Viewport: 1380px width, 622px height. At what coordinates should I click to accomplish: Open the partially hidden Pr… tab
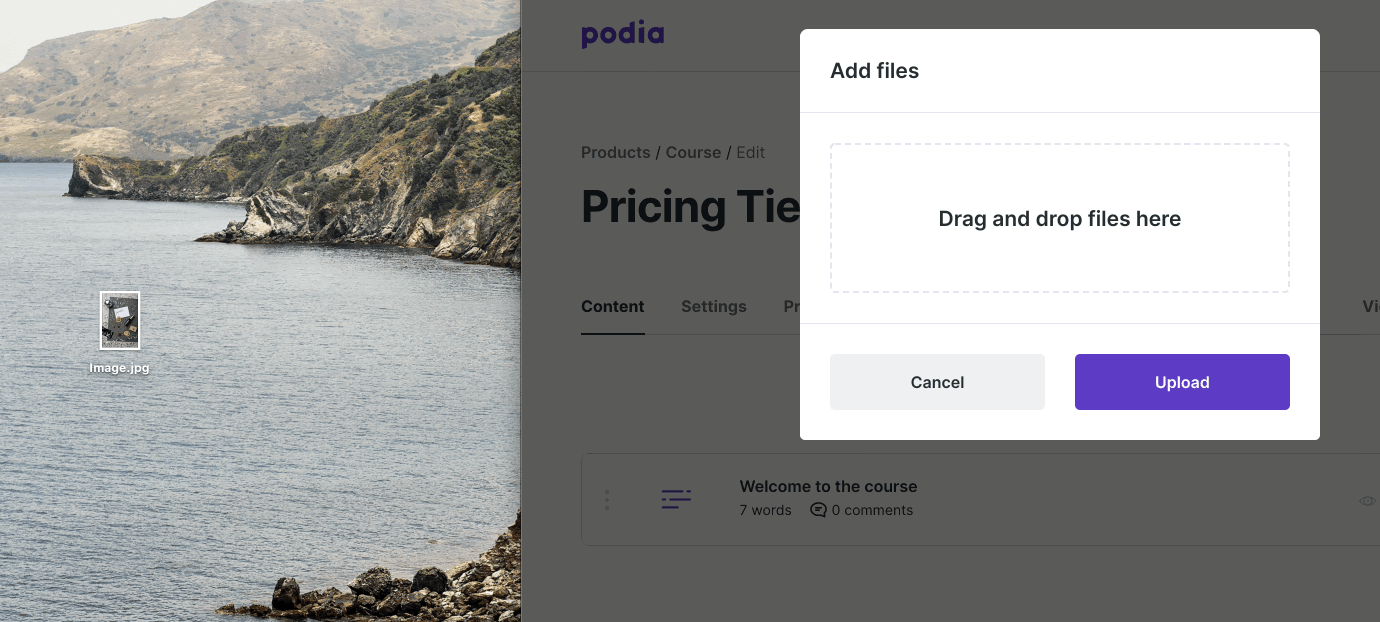[x=791, y=306]
